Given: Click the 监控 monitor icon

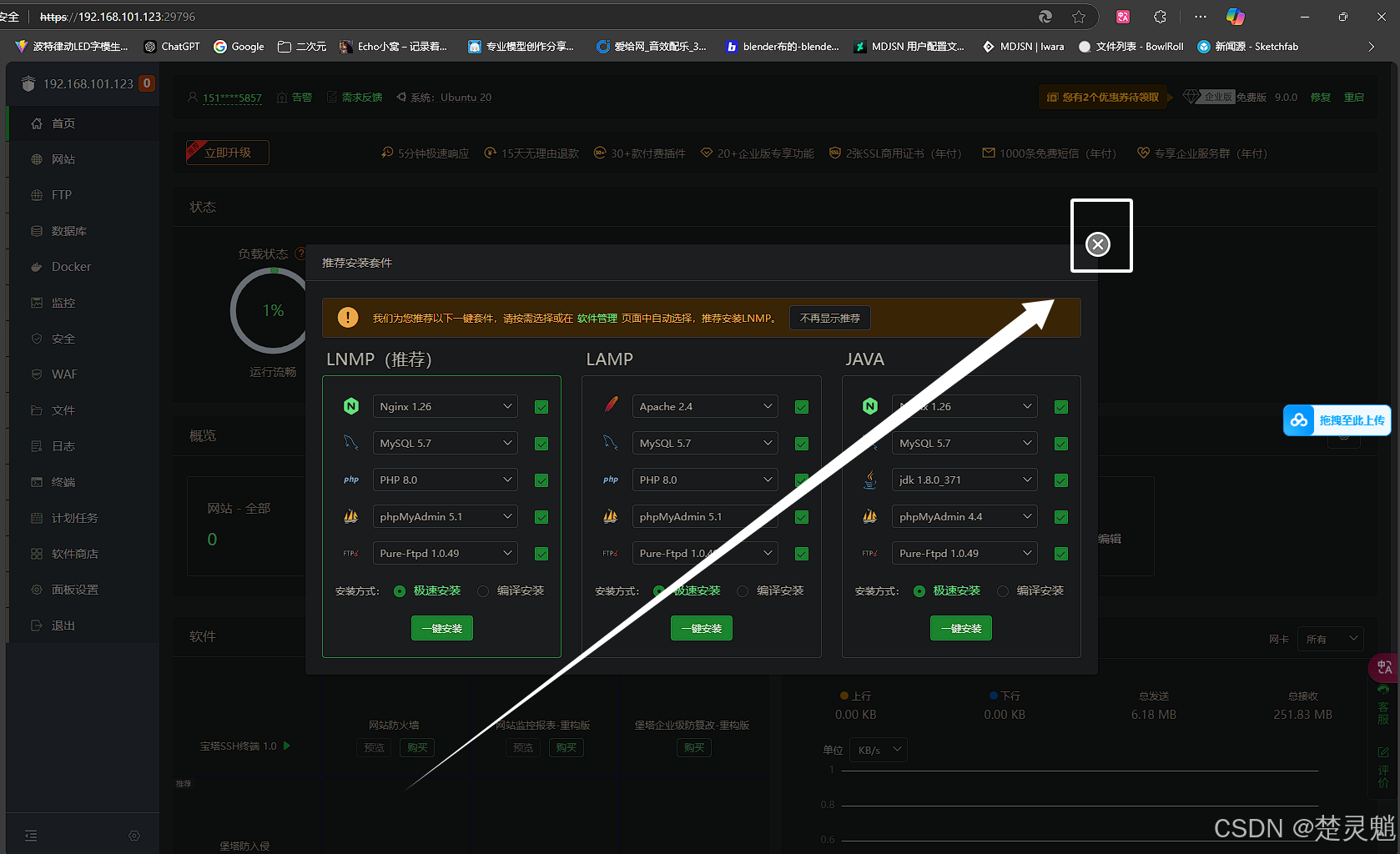Looking at the screenshot, I should tap(37, 303).
